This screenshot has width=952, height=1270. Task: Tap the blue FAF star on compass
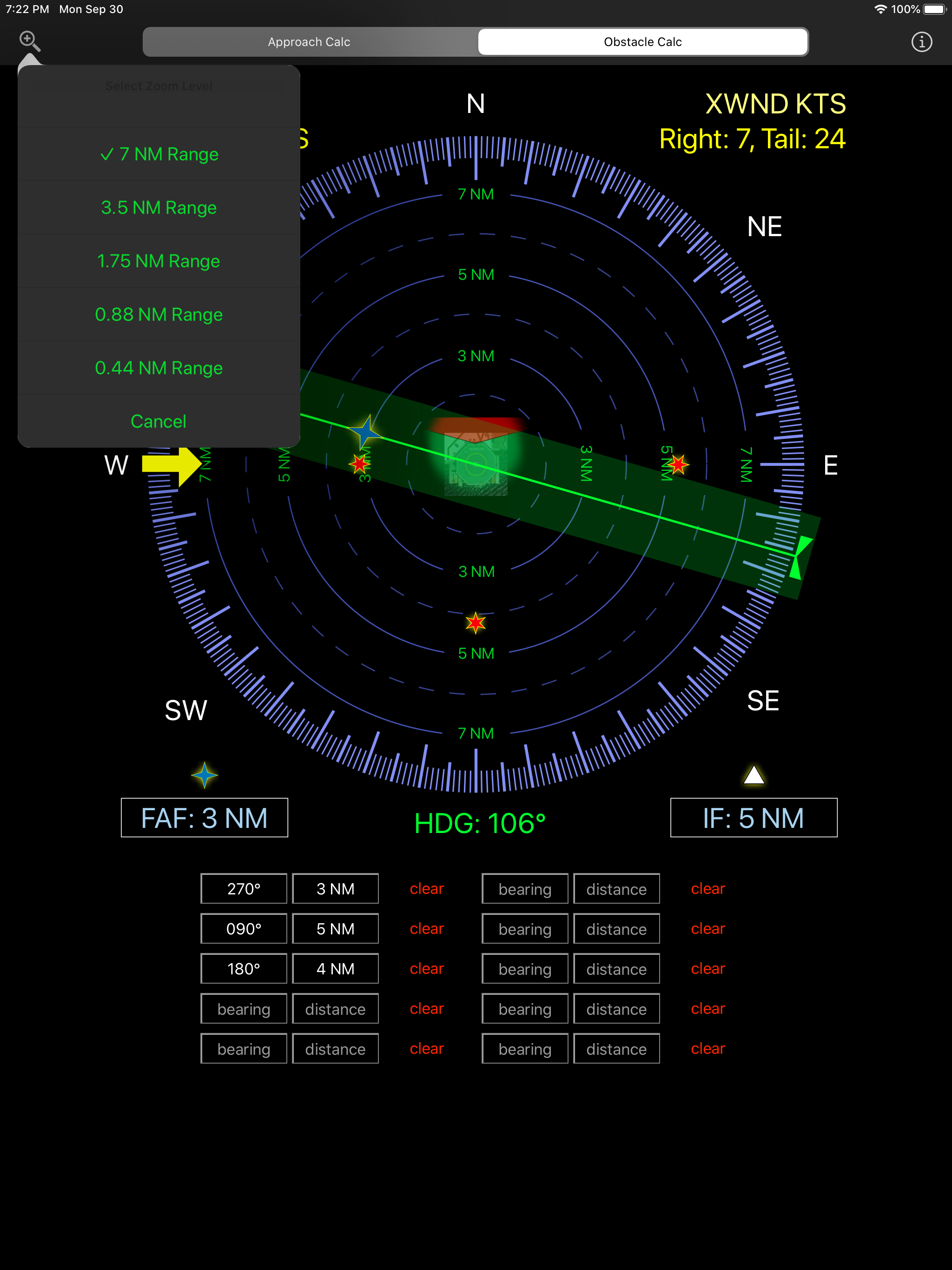[x=364, y=432]
